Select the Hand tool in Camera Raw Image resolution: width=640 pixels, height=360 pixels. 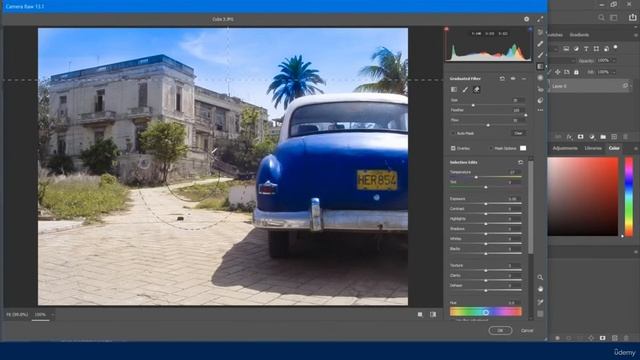540,289
